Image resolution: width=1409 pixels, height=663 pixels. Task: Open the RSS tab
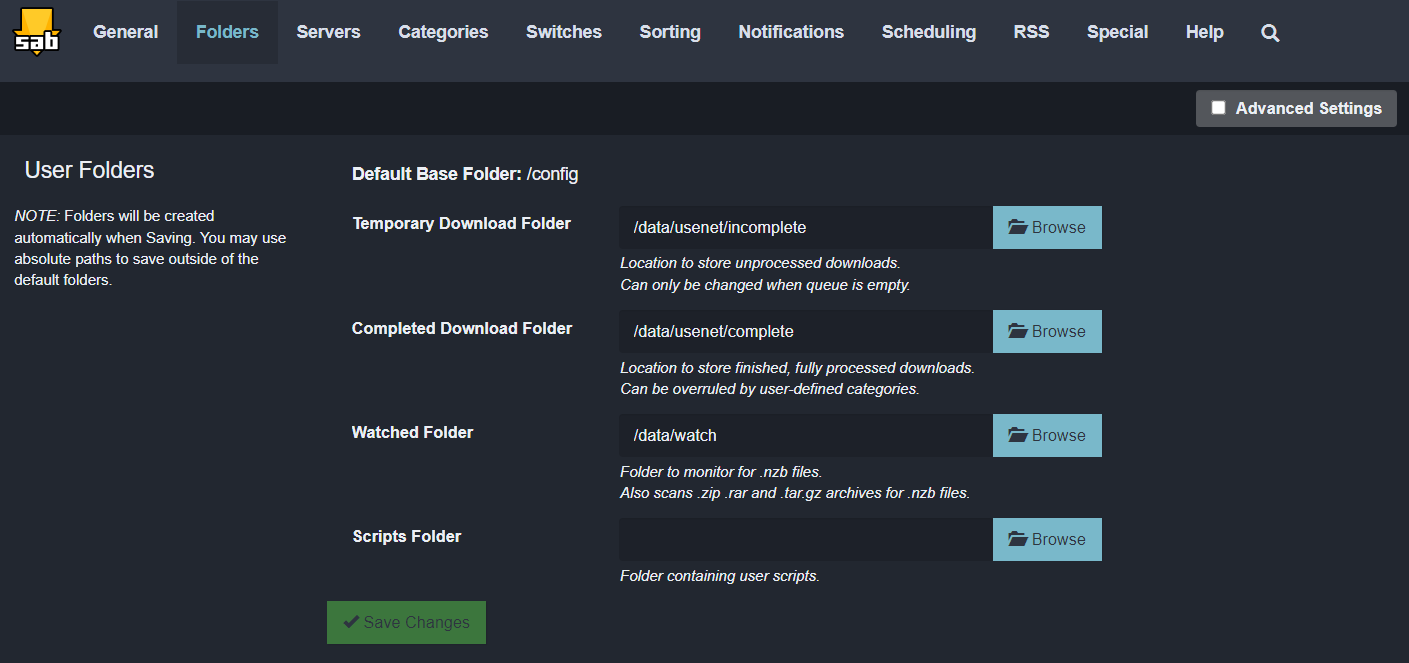tap(1031, 32)
